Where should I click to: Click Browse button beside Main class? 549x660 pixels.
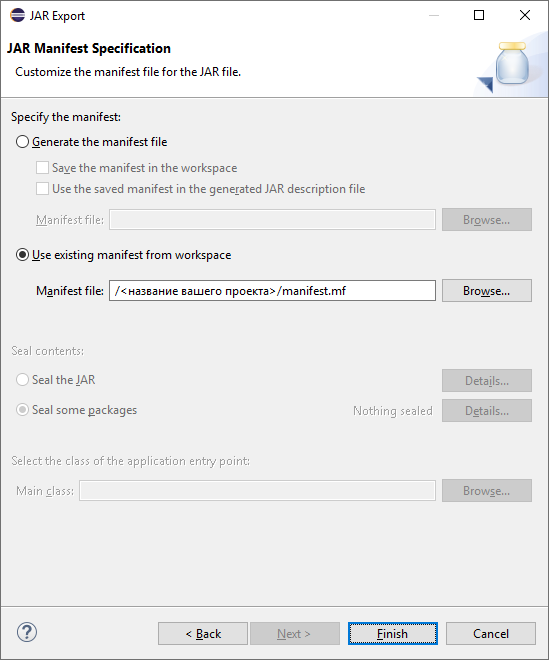click(x=487, y=490)
